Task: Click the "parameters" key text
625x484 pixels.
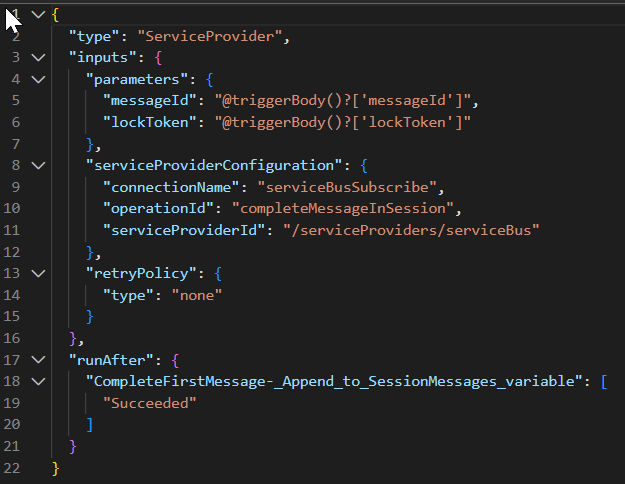Action: (x=137, y=79)
